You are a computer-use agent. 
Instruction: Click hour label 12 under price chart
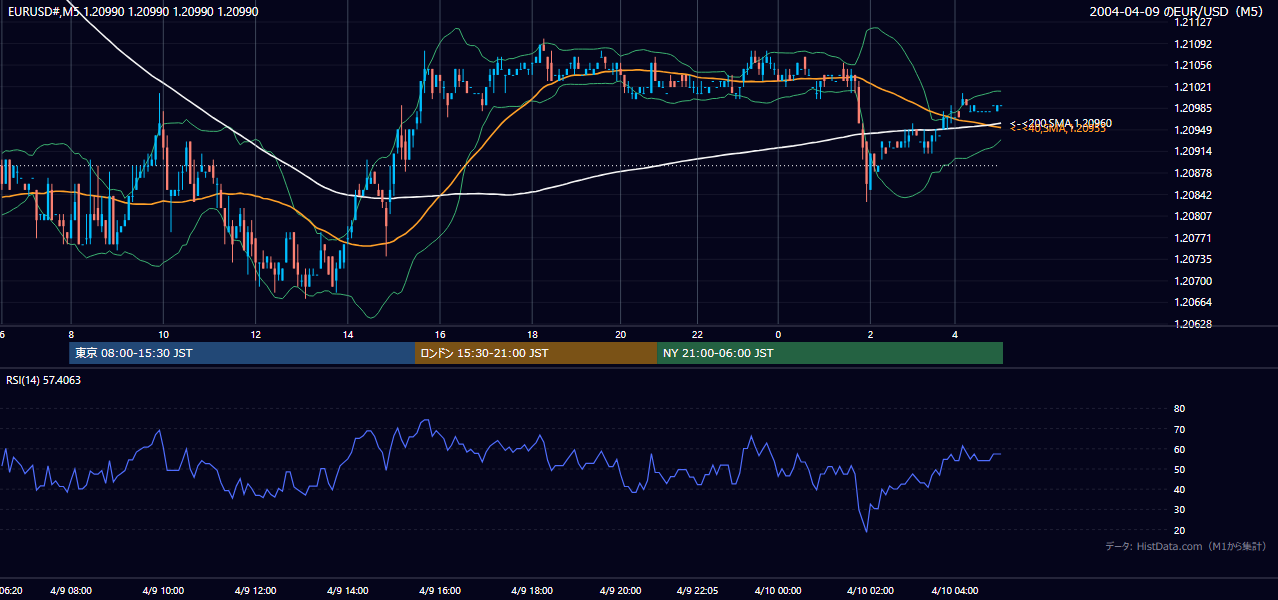pos(256,334)
